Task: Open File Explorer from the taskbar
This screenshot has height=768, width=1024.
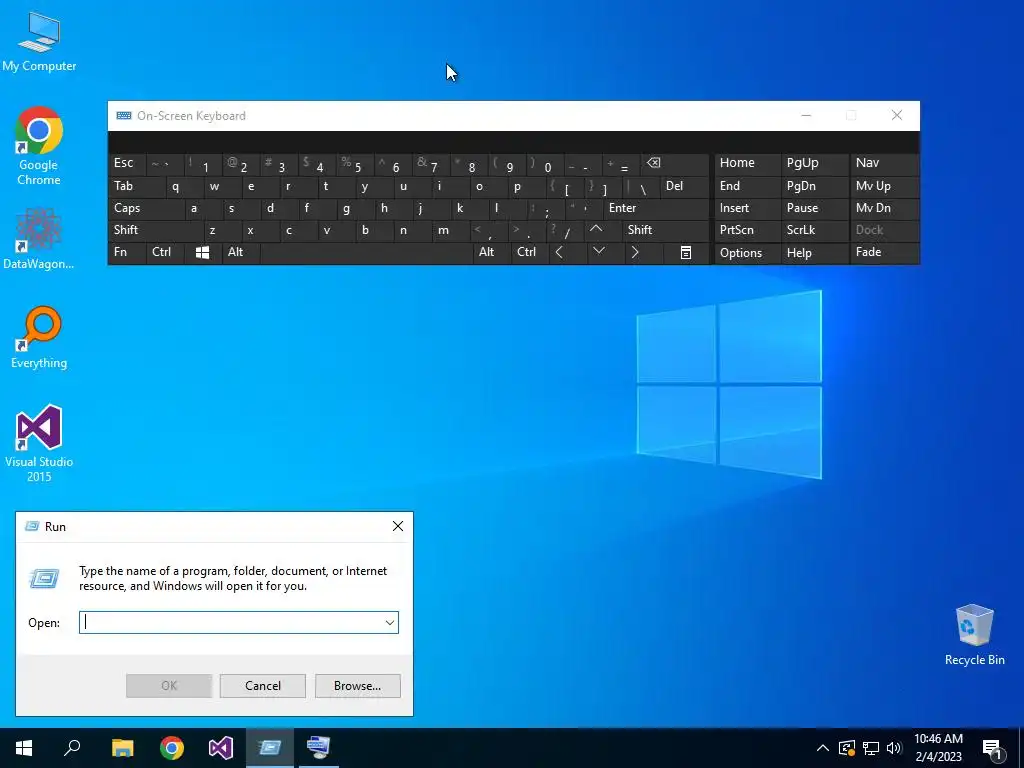Action: 122,748
